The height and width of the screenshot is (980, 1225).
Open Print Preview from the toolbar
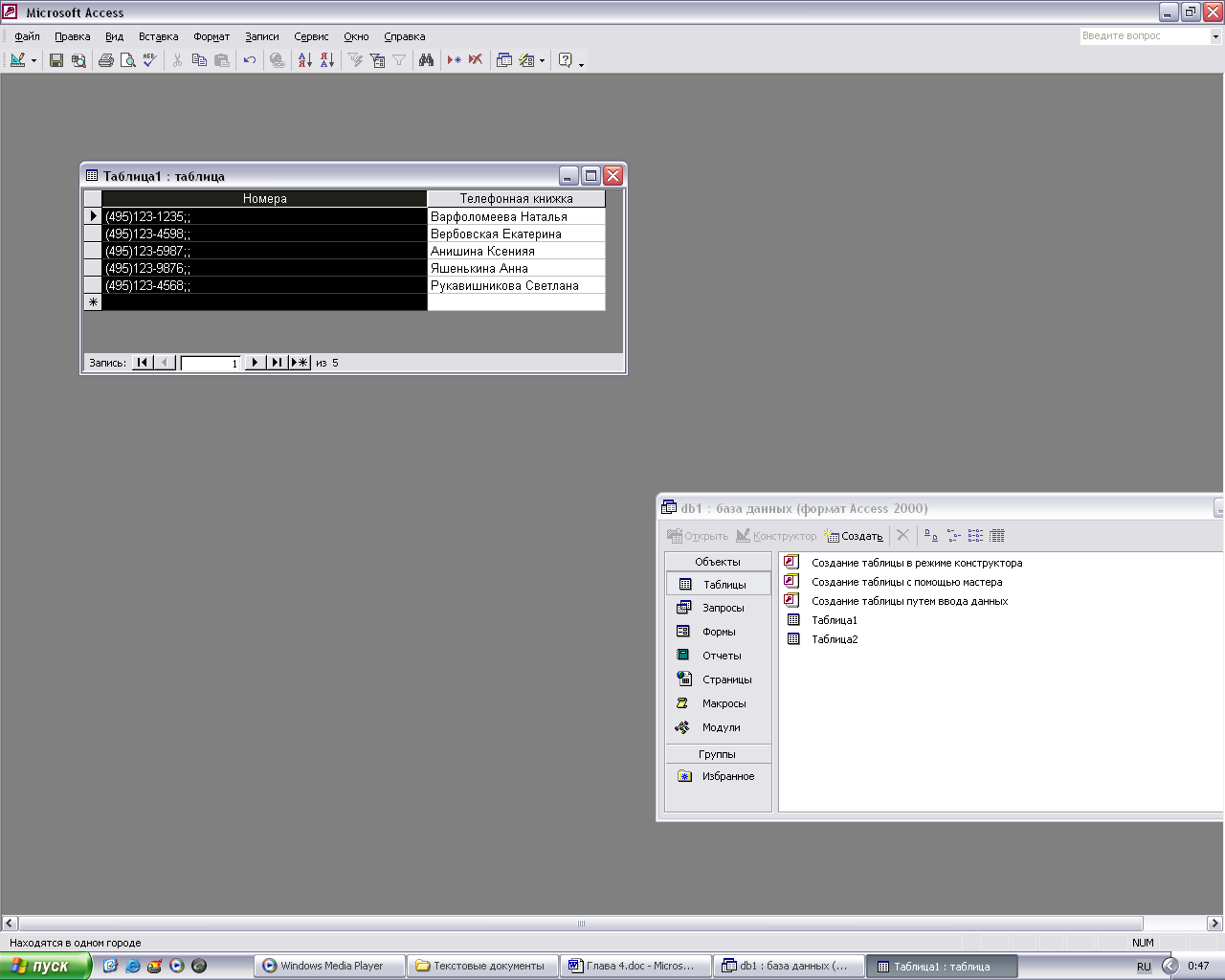coord(127,60)
